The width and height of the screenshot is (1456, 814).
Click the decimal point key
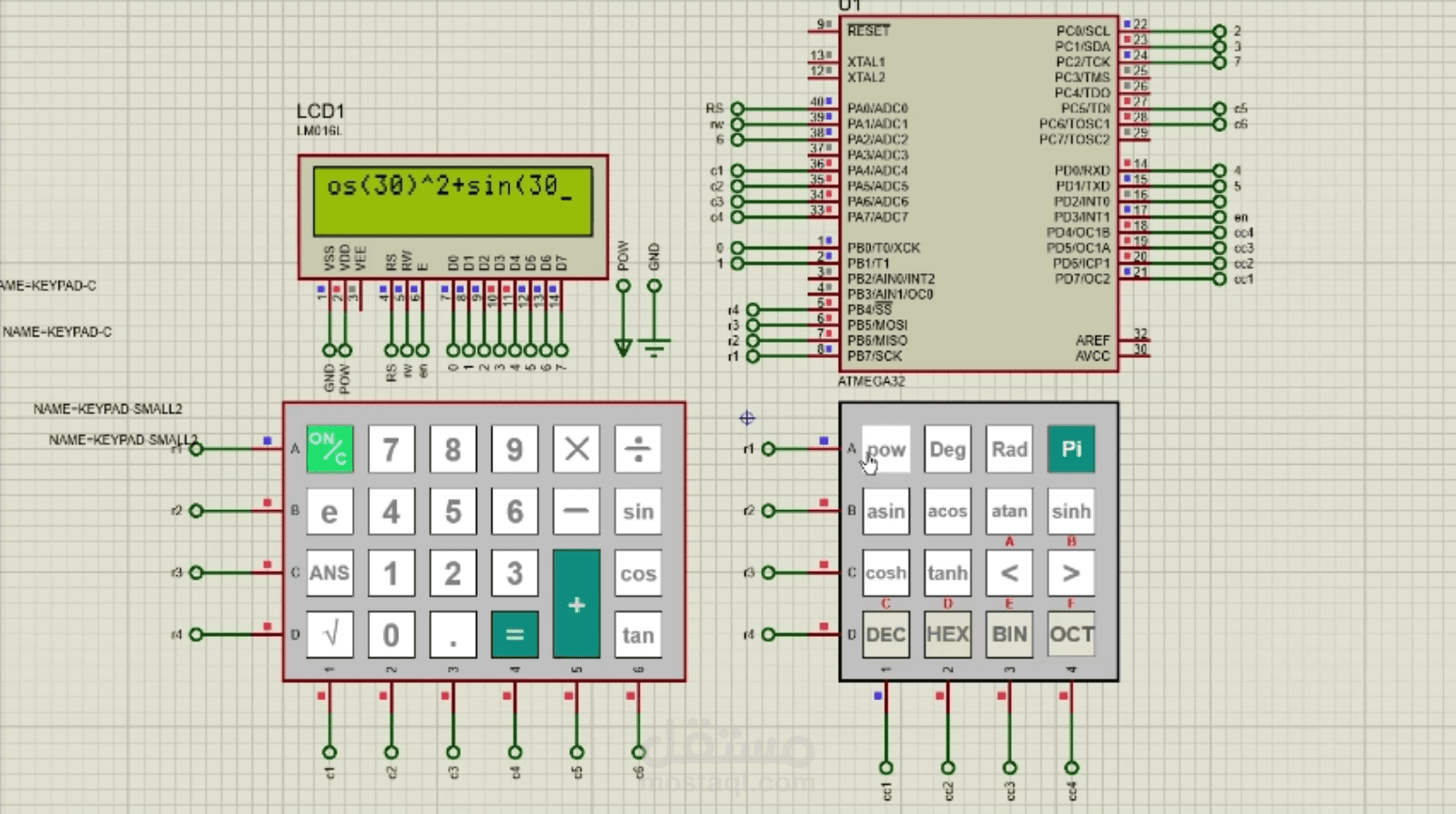[452, 635]
